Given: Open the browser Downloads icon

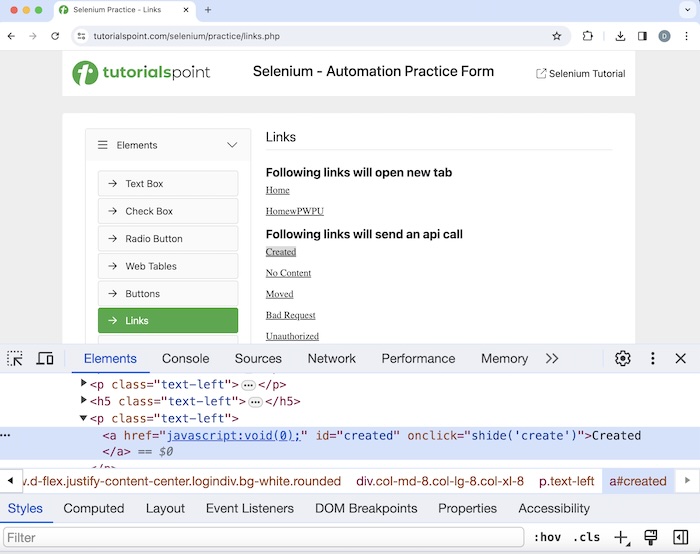Looking at the screenshot, I should [620, 36].
